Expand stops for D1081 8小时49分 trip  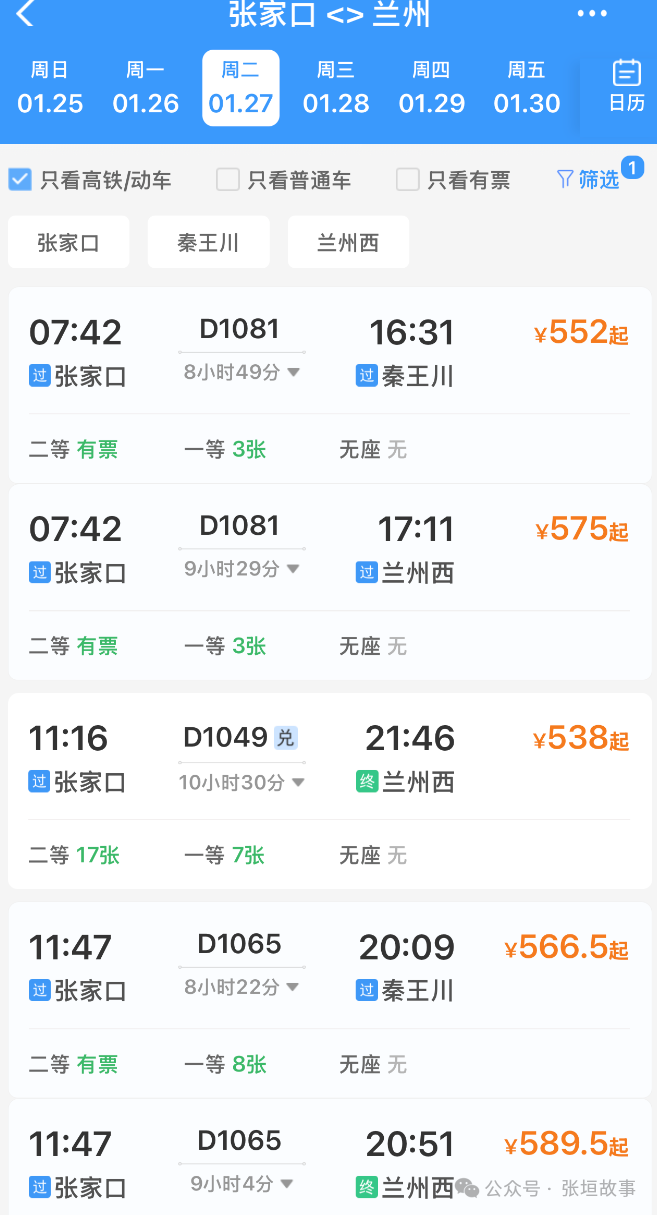click(x=293, y=372)
